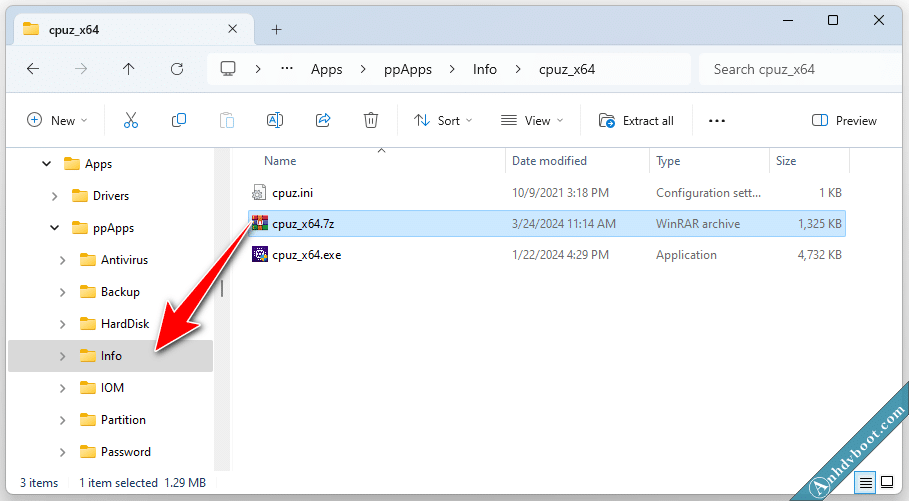The width and height of the screenshot is (909, 501).
Task: Sort by Date modified column header
Action: [x=549, y=161]
